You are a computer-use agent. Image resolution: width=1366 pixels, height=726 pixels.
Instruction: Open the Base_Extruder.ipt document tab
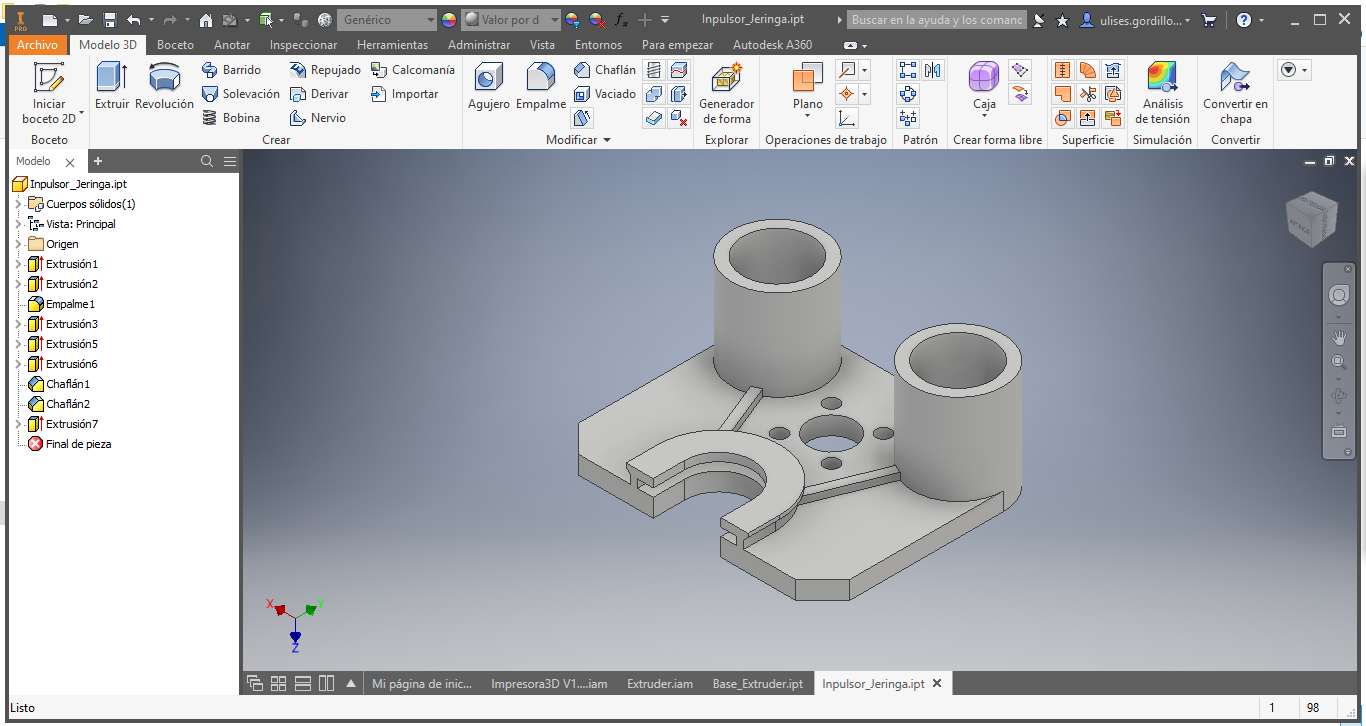point(757,684)
